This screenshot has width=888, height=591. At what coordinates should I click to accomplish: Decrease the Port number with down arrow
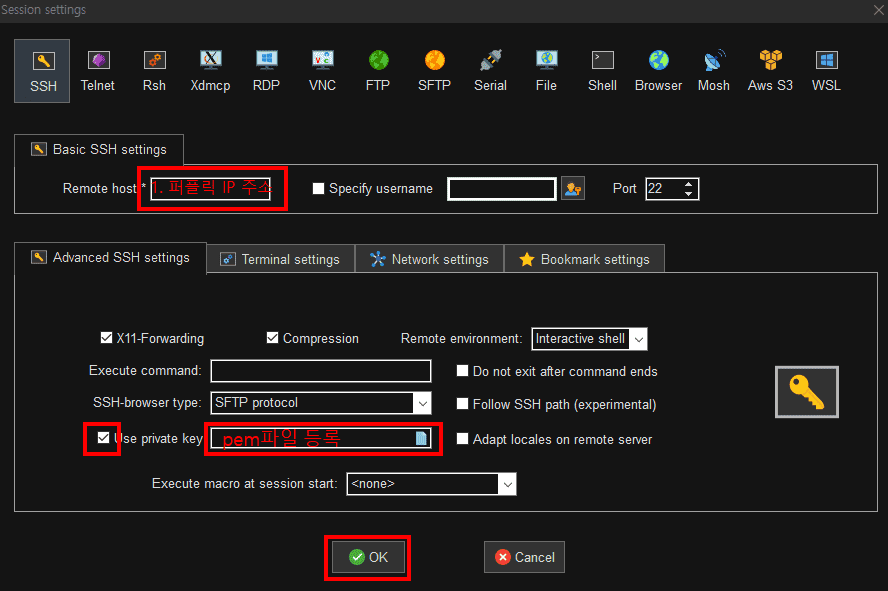(x=688, y=194)
